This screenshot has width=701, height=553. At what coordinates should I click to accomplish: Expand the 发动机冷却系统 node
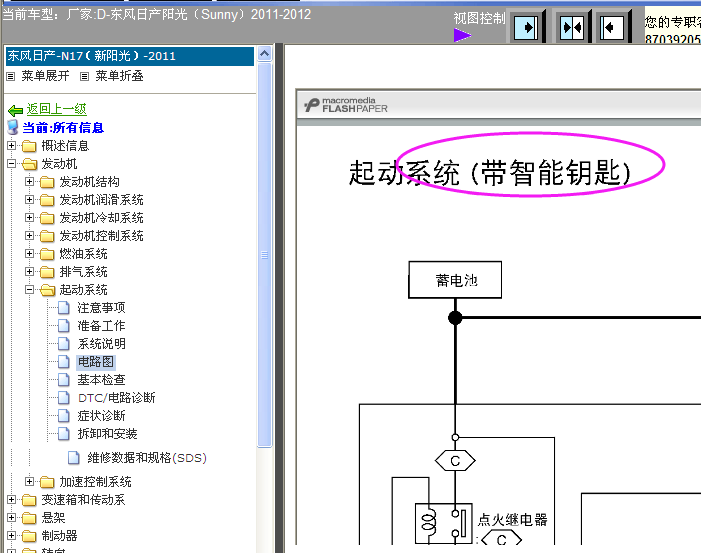click(30, 218)
